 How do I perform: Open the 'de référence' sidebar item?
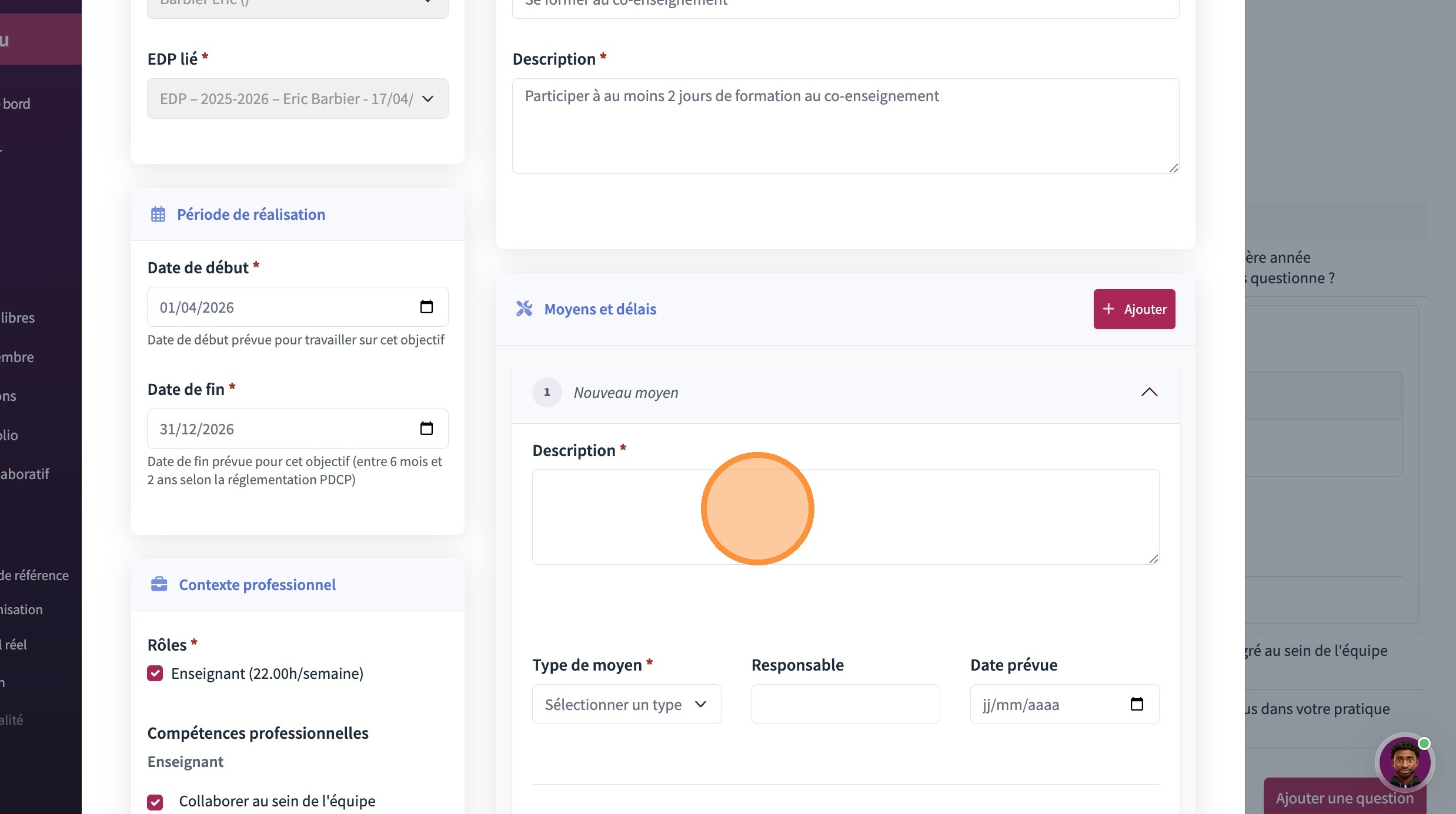34,575
